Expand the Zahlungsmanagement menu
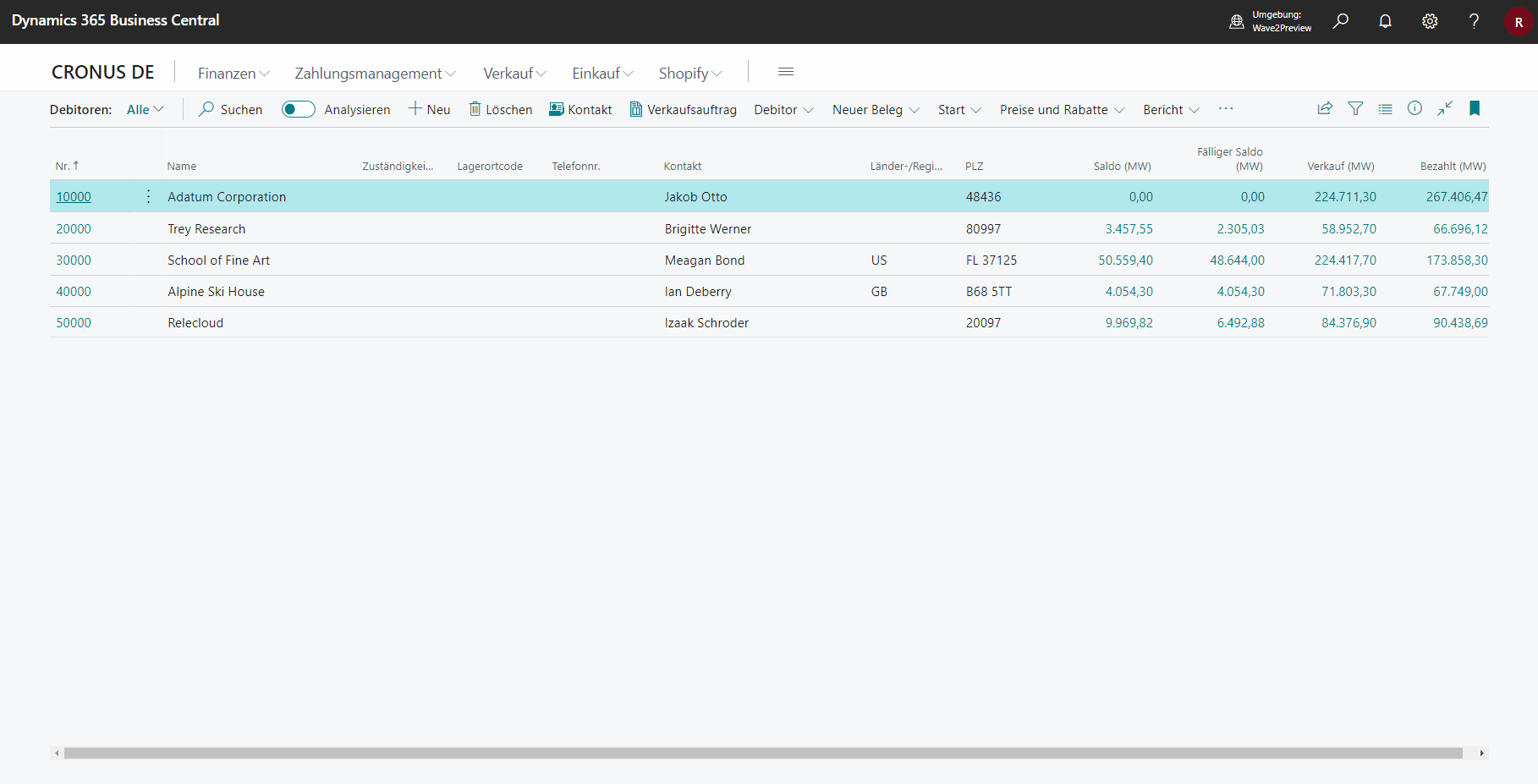1538x784 pixels. [x=376, y=74]
